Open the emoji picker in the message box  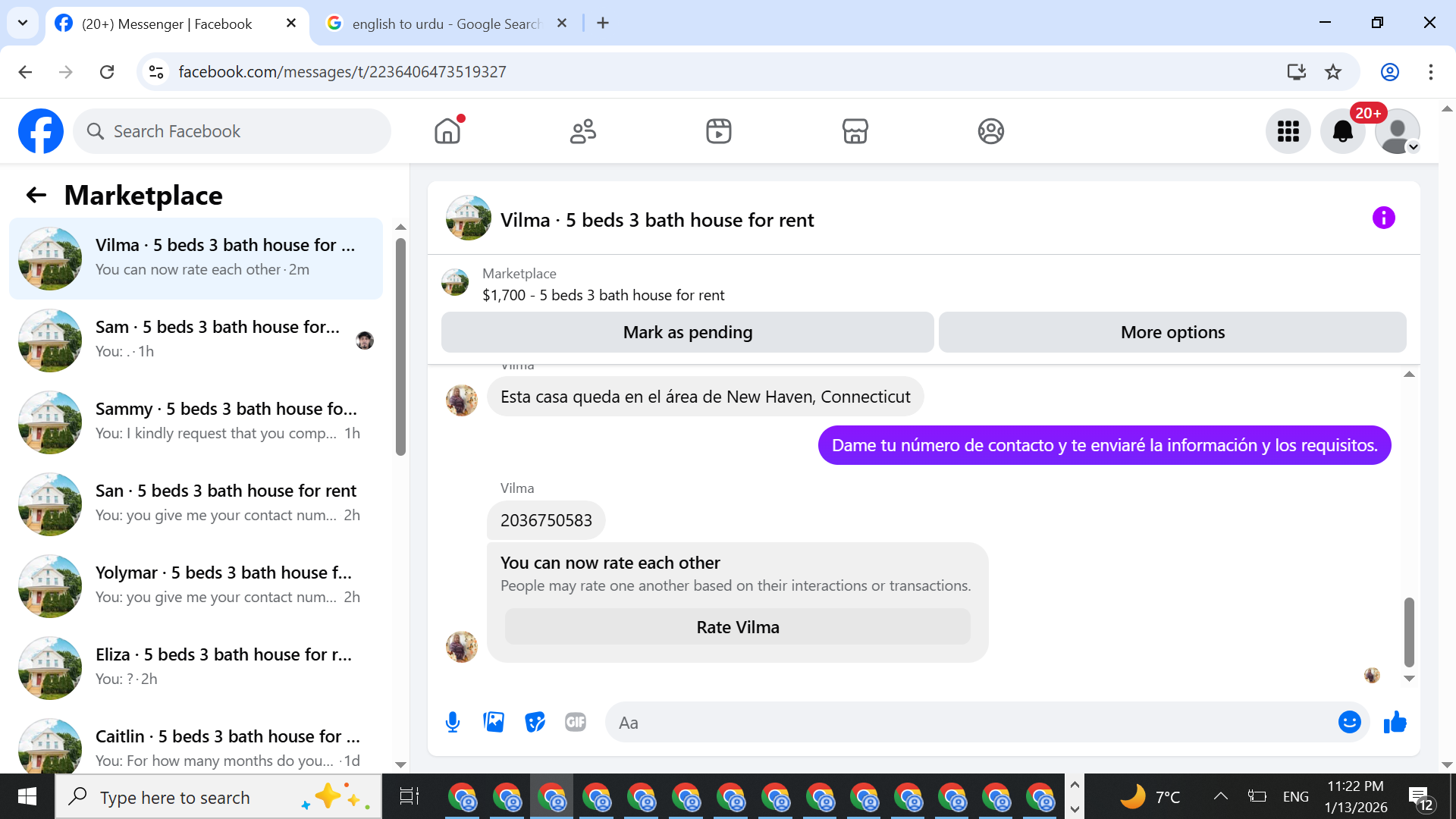(1349, 722)
